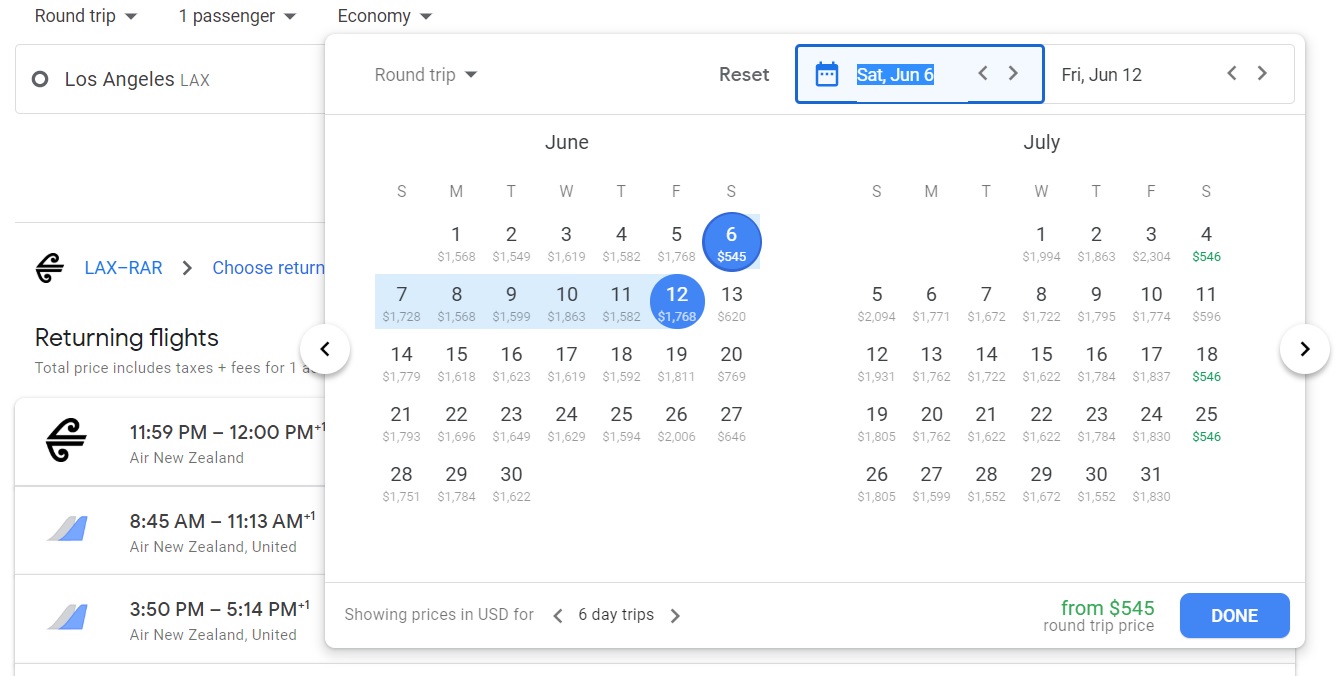Click the Air New Zealand logo beside LAX–RAR

click(48, 268)
